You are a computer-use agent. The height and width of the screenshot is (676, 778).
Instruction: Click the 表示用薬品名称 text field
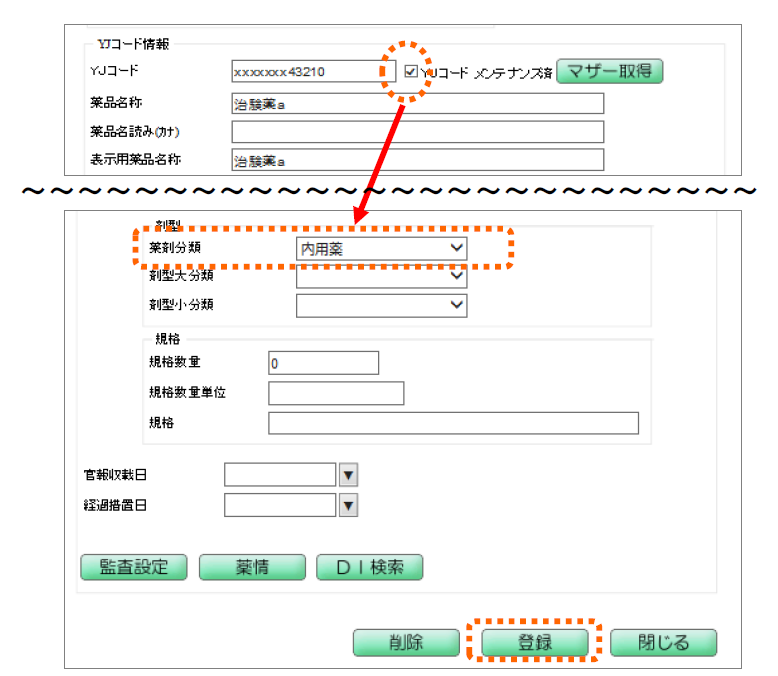click(417, 160)
